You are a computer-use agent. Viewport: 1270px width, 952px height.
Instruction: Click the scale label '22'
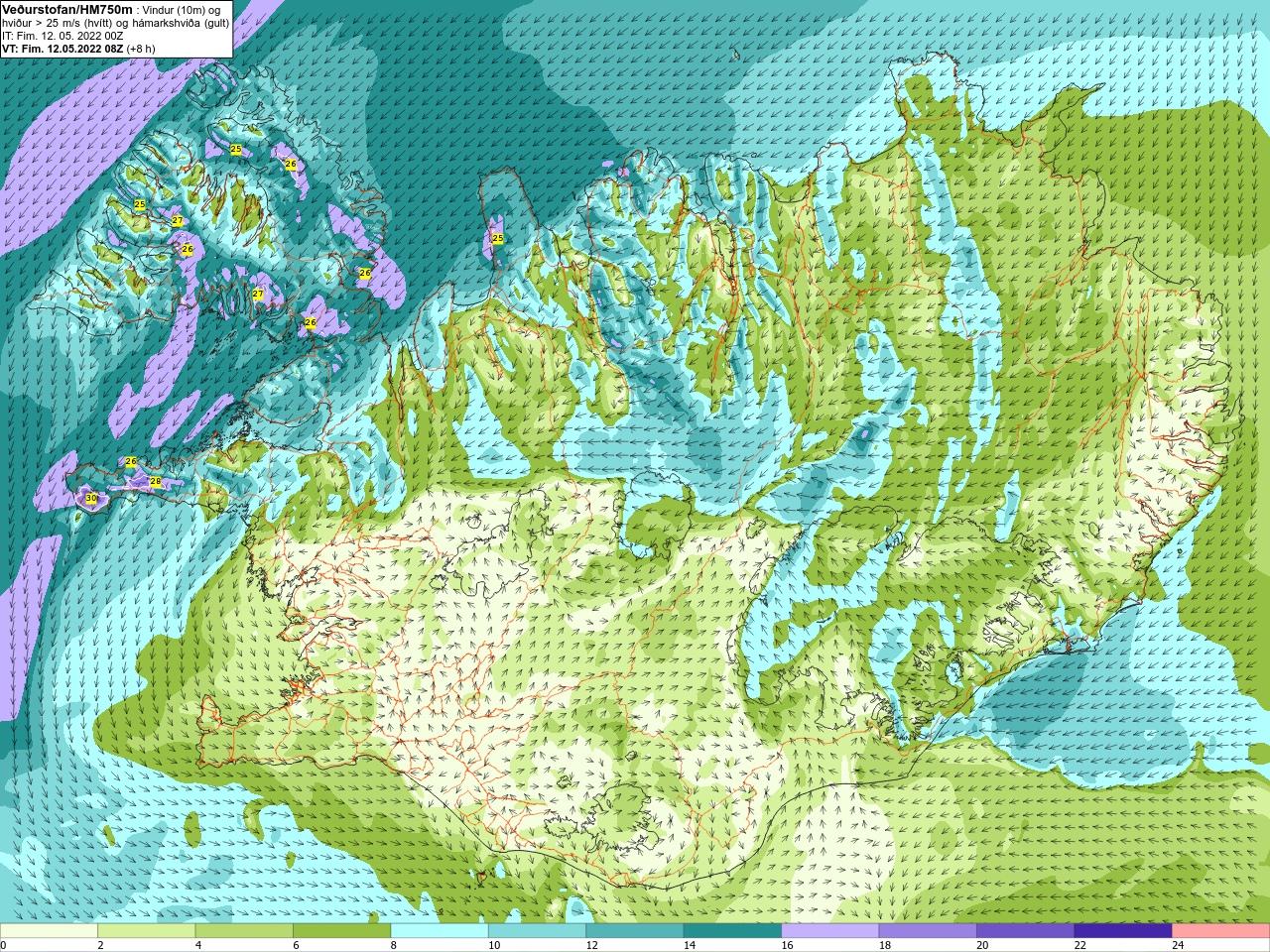(x=1080, y=945)
